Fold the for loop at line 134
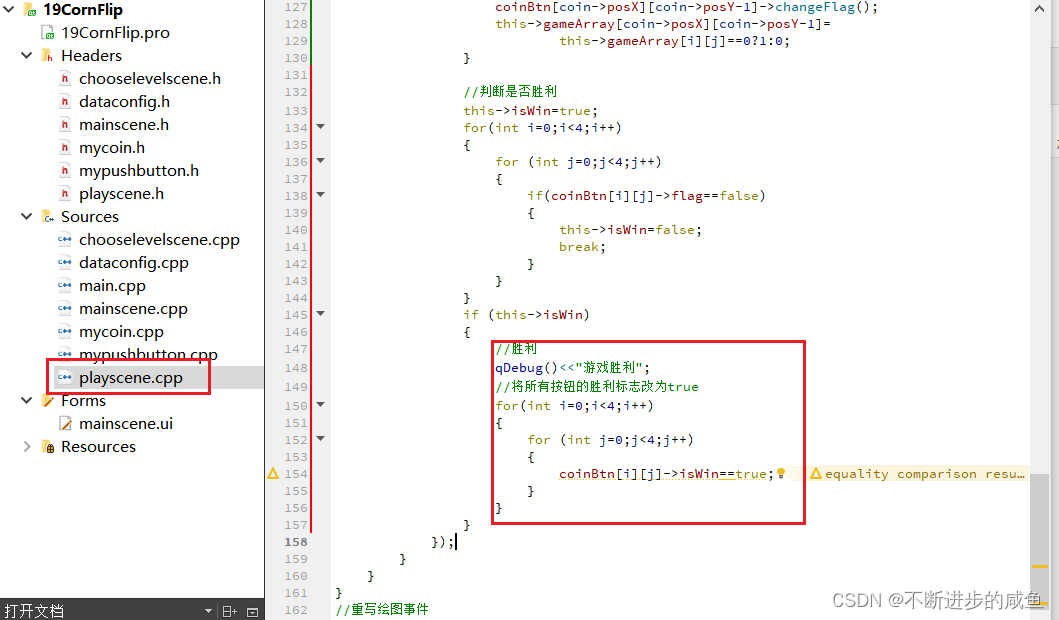Viewport: 1059px width, 620px height. (x=321, y=127)
